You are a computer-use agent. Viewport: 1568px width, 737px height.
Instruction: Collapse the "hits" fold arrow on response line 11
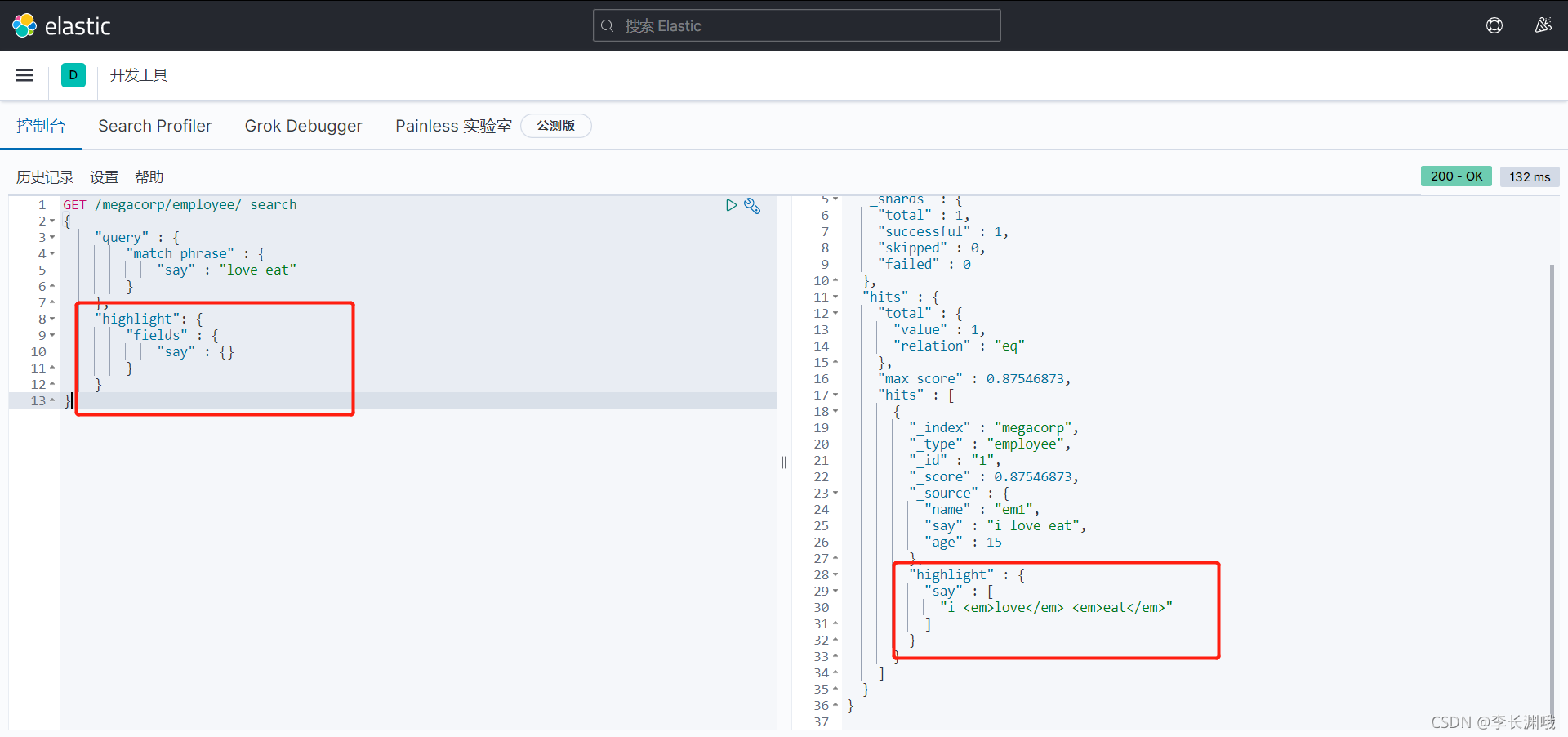835,297
